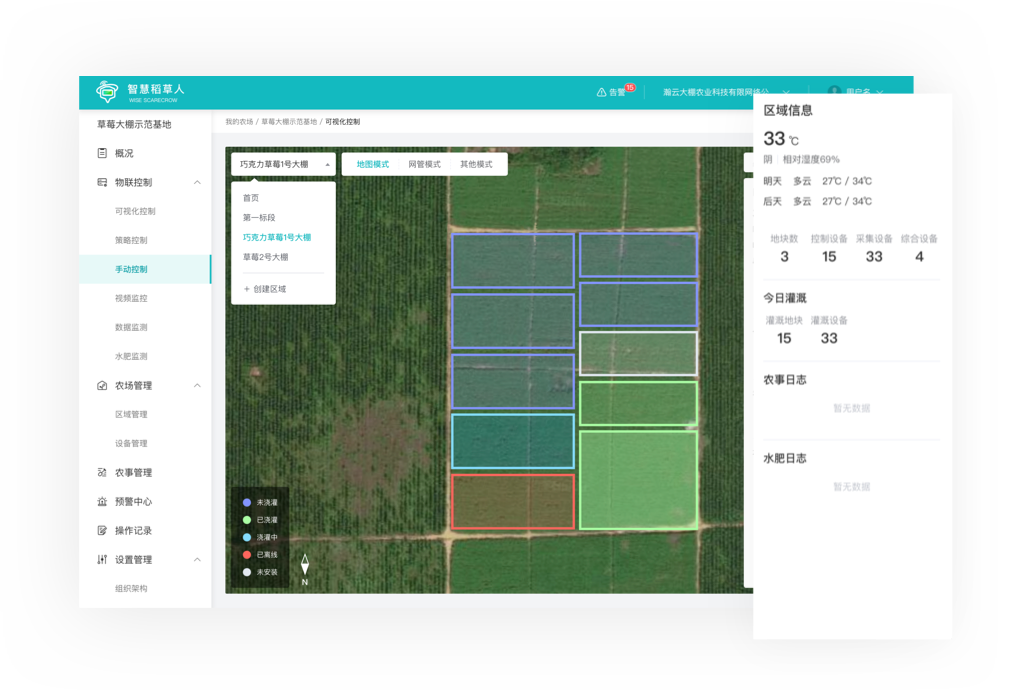Open 农事管理 from the sidebar
The height and width of the screenshot is (690, 1018).
pyautogui.click(x=133, y=472)
